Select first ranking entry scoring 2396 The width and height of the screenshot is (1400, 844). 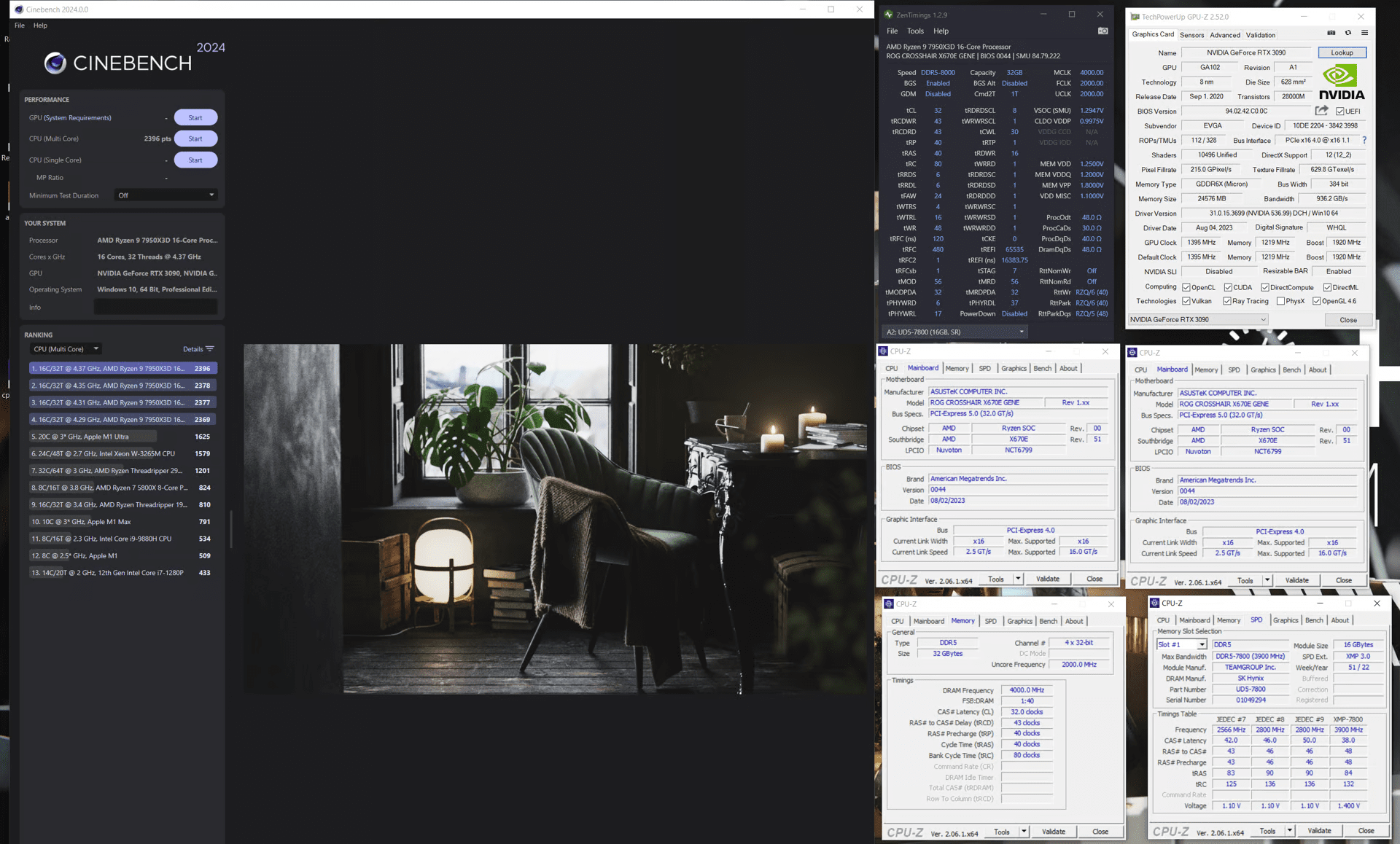click(122, 369)
